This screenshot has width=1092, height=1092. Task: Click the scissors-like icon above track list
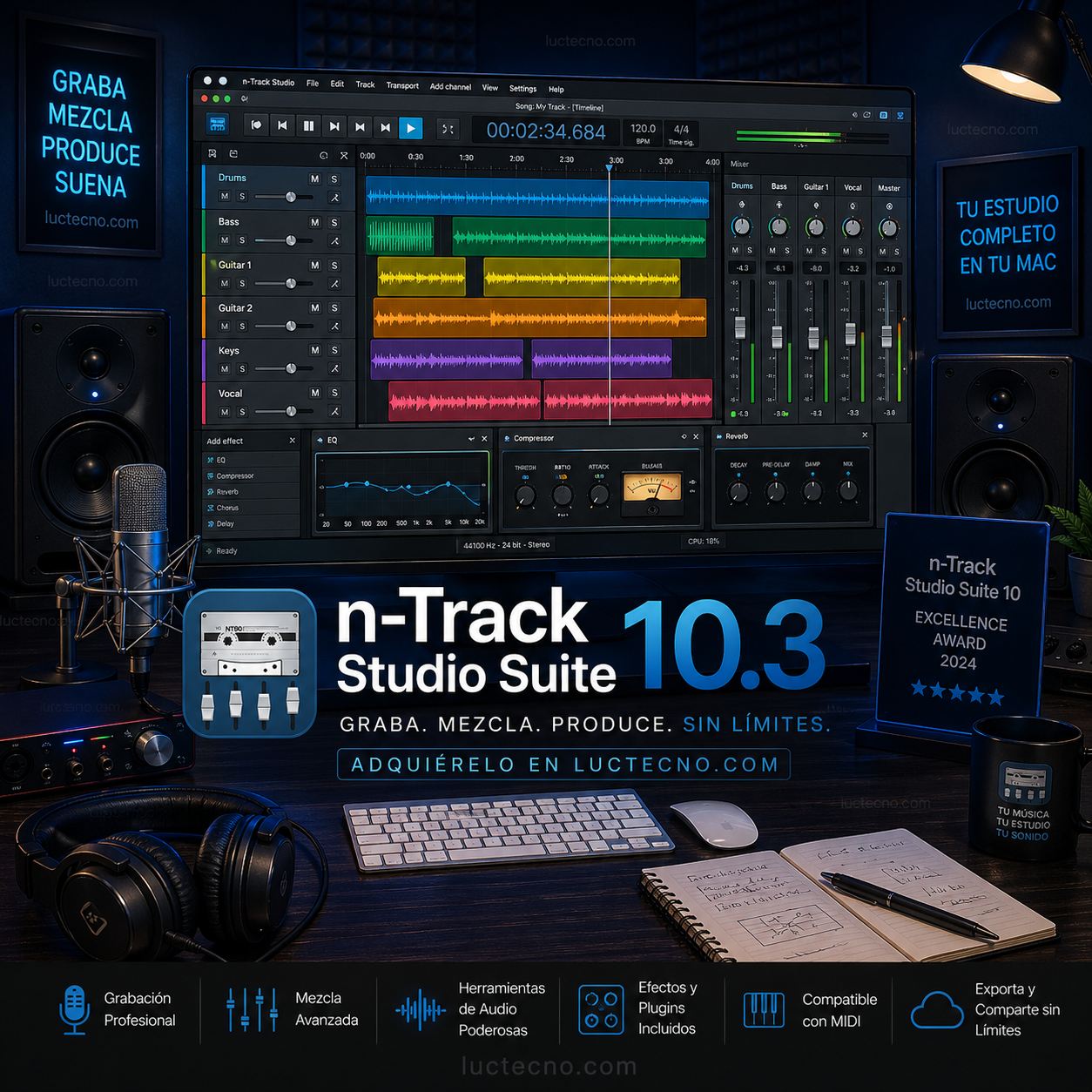pos(344,156)
